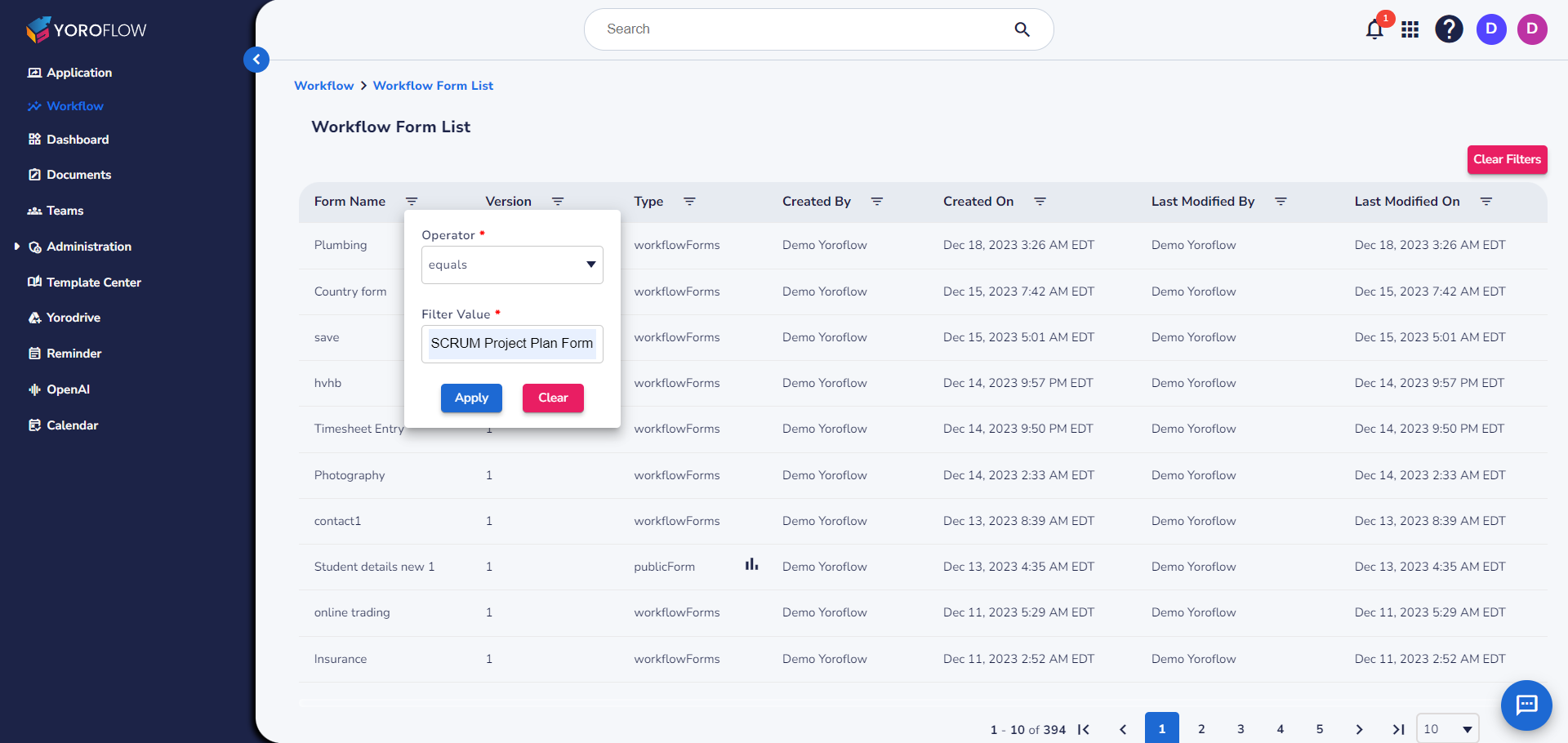
Task: Go to pagination page 3
Action: click(x=1241, y=728)
